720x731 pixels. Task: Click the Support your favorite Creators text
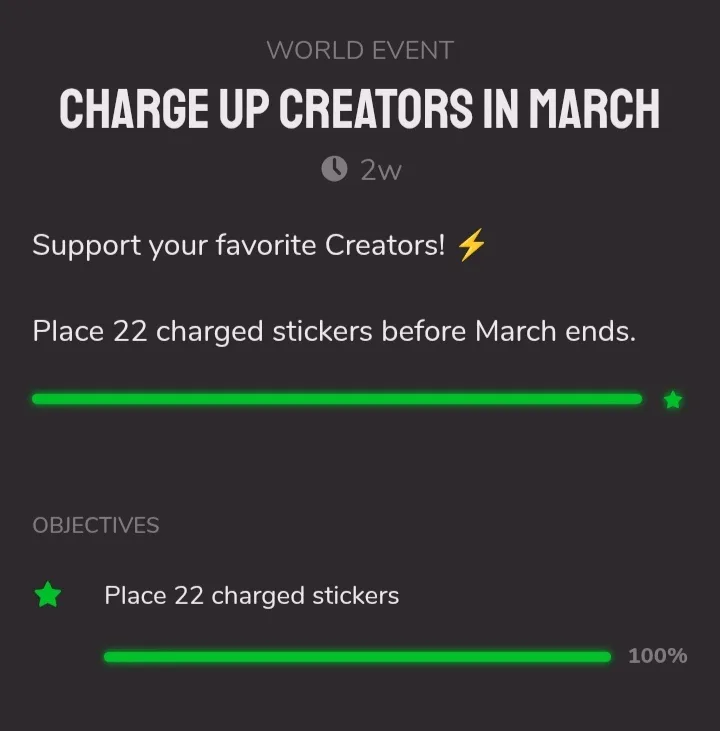238,246
